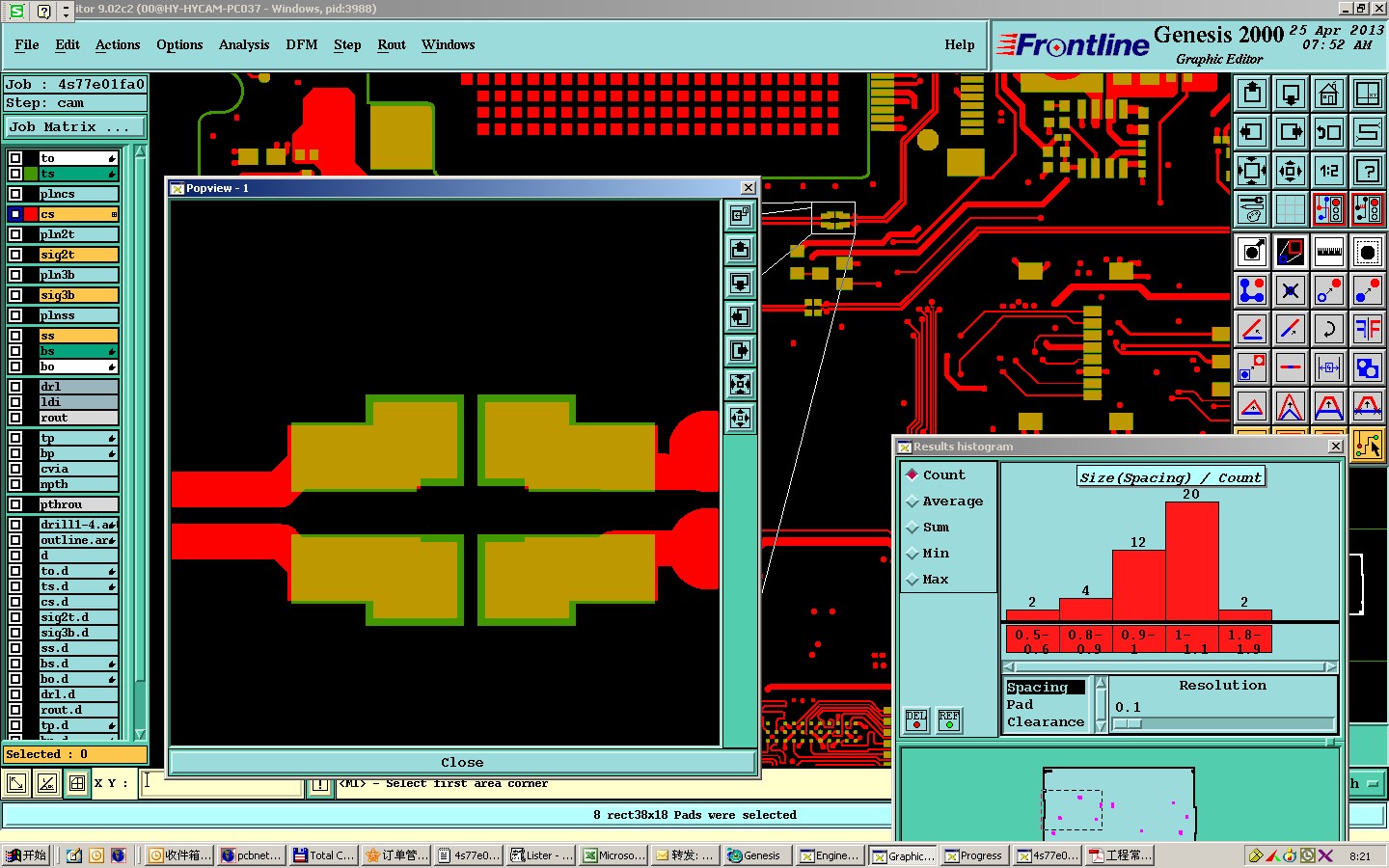Click the Job Matrix button
This screenshot has width=1389, height=868.
coord(74,126)
